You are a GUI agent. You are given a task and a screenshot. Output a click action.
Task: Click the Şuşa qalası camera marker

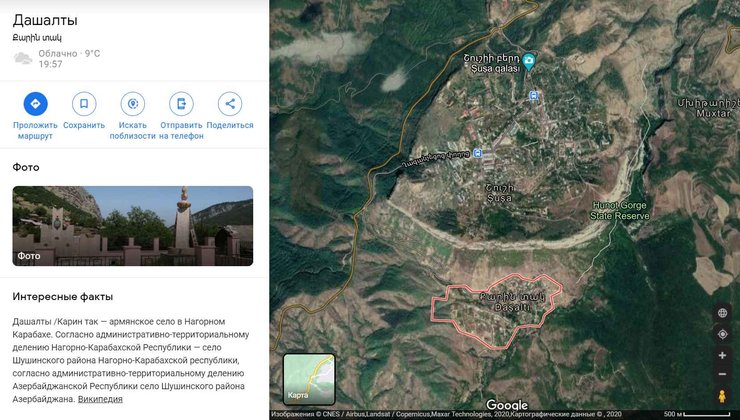click(x=532, y=64)
